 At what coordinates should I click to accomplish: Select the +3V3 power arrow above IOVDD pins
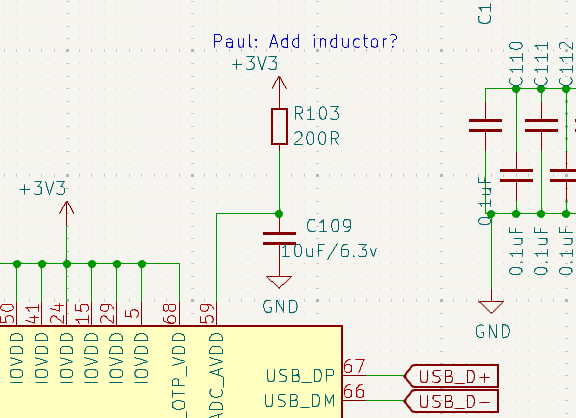coord(66,209)
